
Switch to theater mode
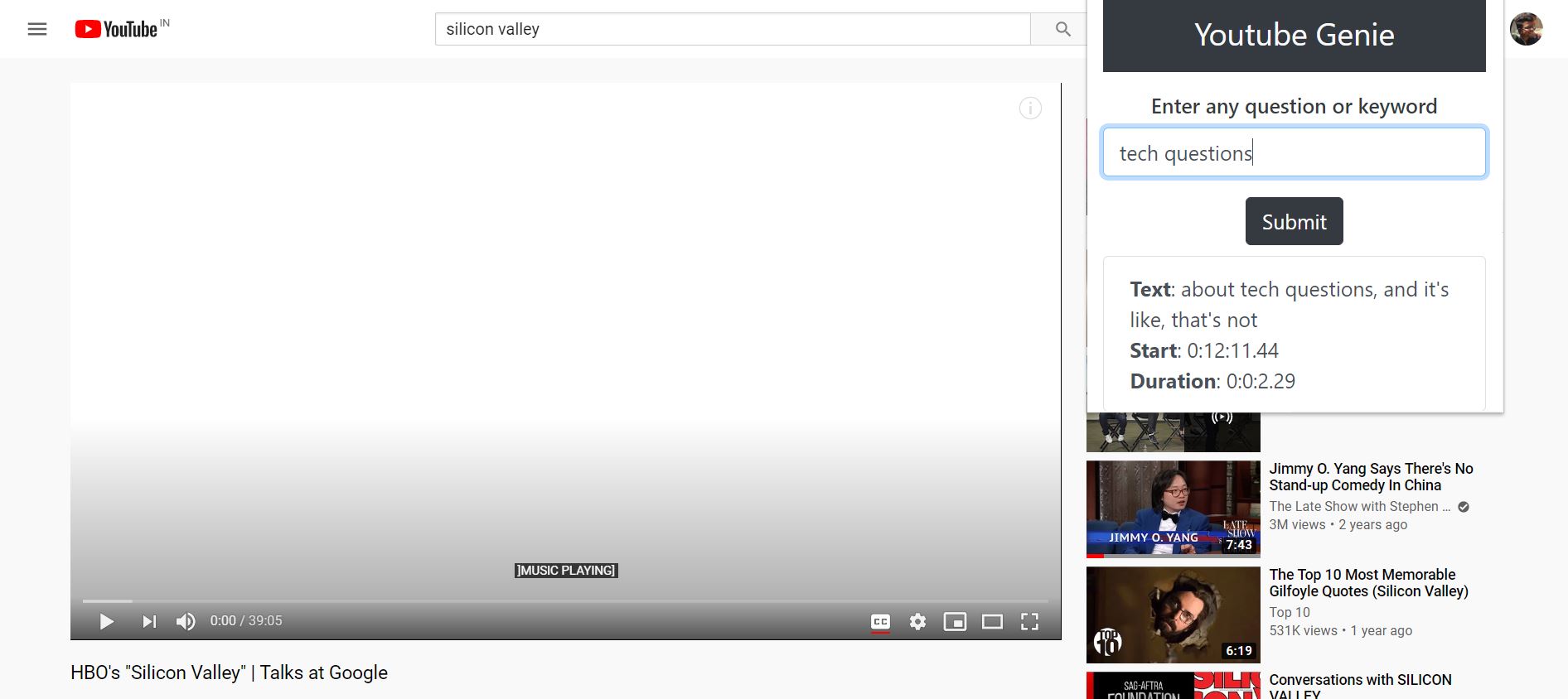coord(992,621)
